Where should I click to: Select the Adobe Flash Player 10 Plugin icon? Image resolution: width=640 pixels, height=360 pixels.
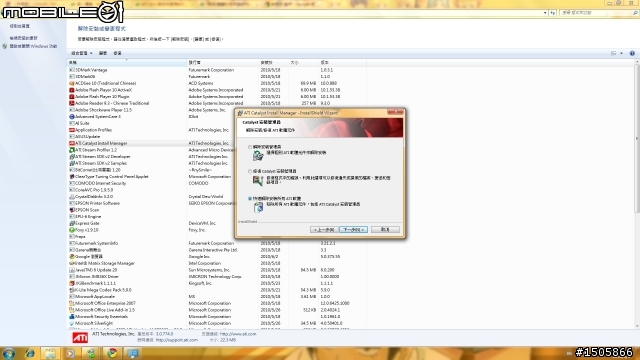(x=71, y=97)
